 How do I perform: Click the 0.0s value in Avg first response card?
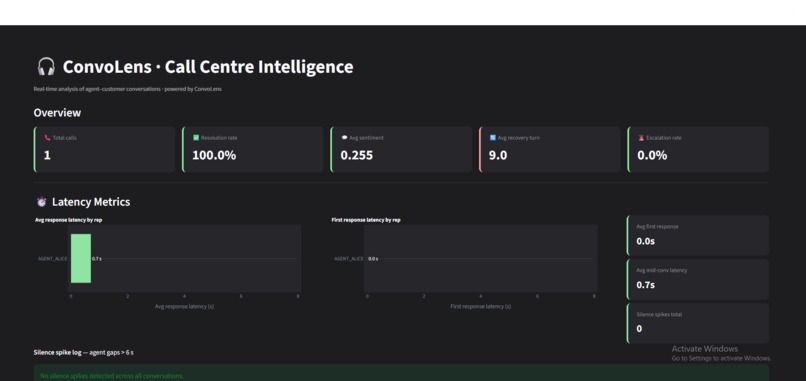coord(646,241)
